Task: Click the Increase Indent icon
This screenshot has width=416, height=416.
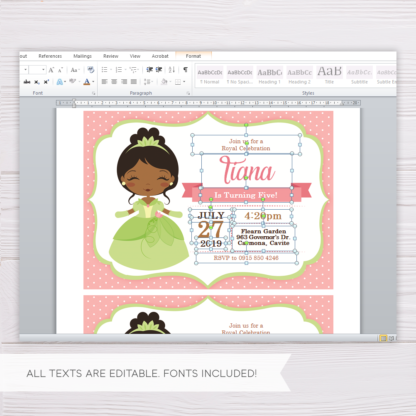Action: [x=159, y=70]
